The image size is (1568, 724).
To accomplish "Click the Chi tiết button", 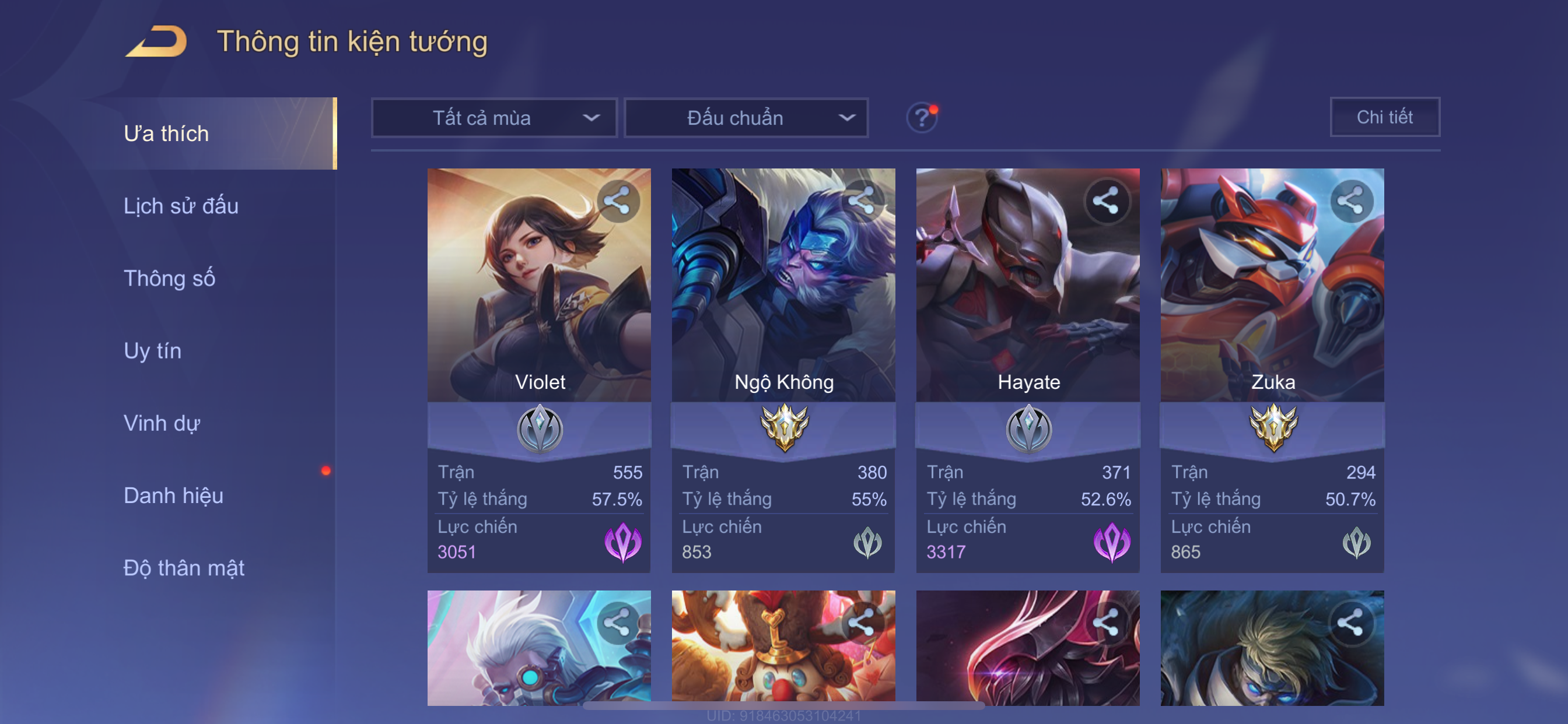I will (x=1384, y=117).
